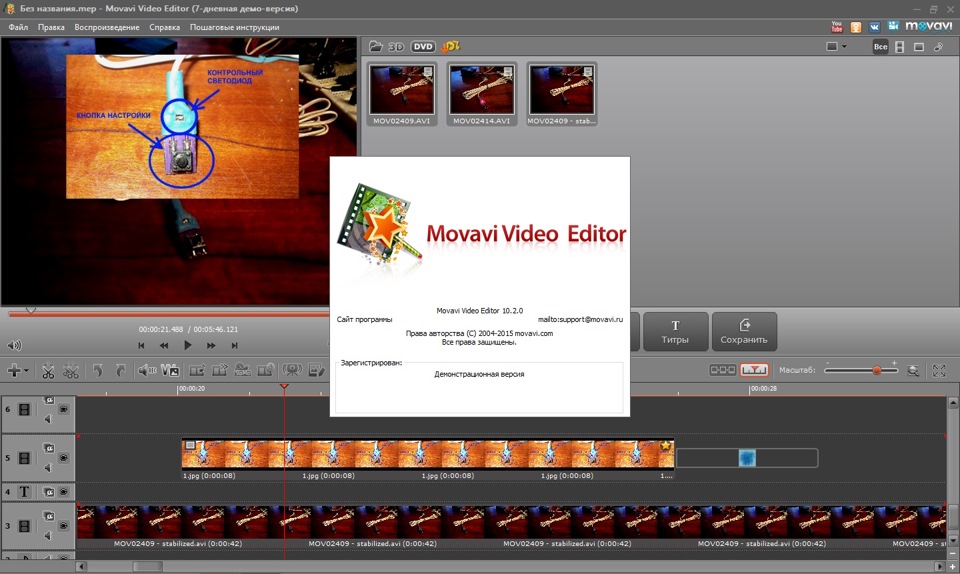Click the 'Сайт программы' link
960x574 pixels.
364,319
